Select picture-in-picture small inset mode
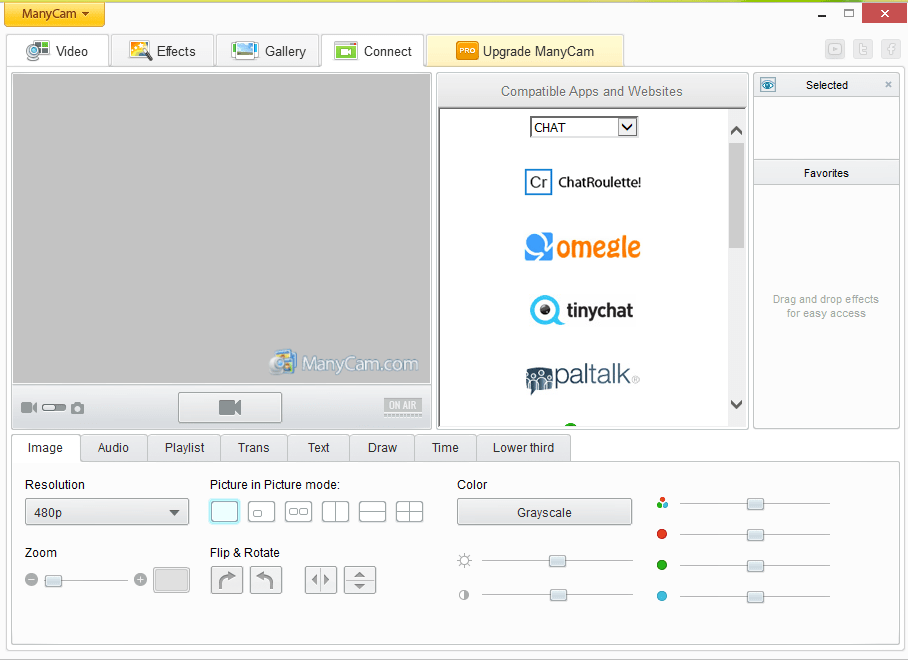The image size is (908, 660). click(261, 512)
